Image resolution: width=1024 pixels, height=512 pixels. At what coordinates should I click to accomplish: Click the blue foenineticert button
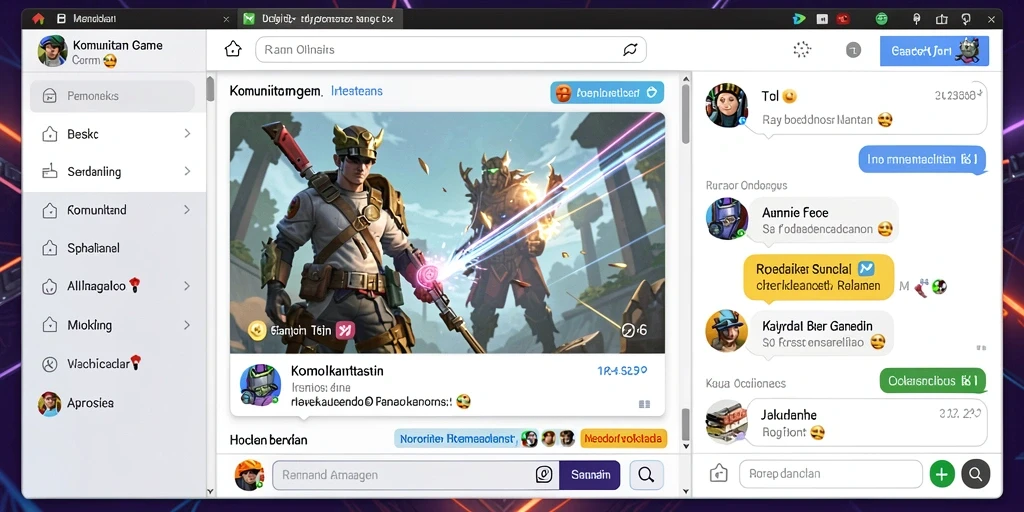click(x=607, y=93)
